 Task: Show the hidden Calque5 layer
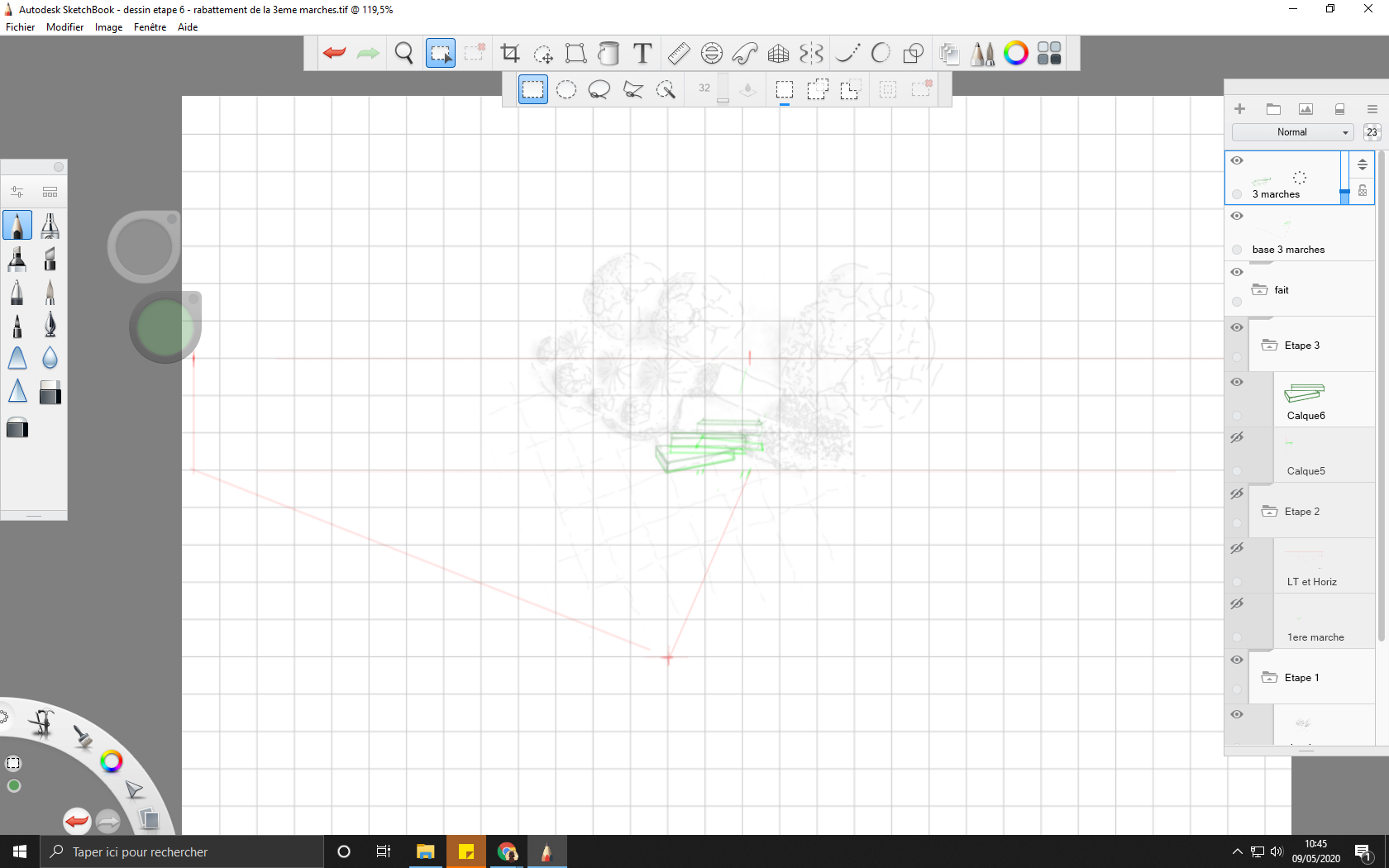tap(1237, 437)
